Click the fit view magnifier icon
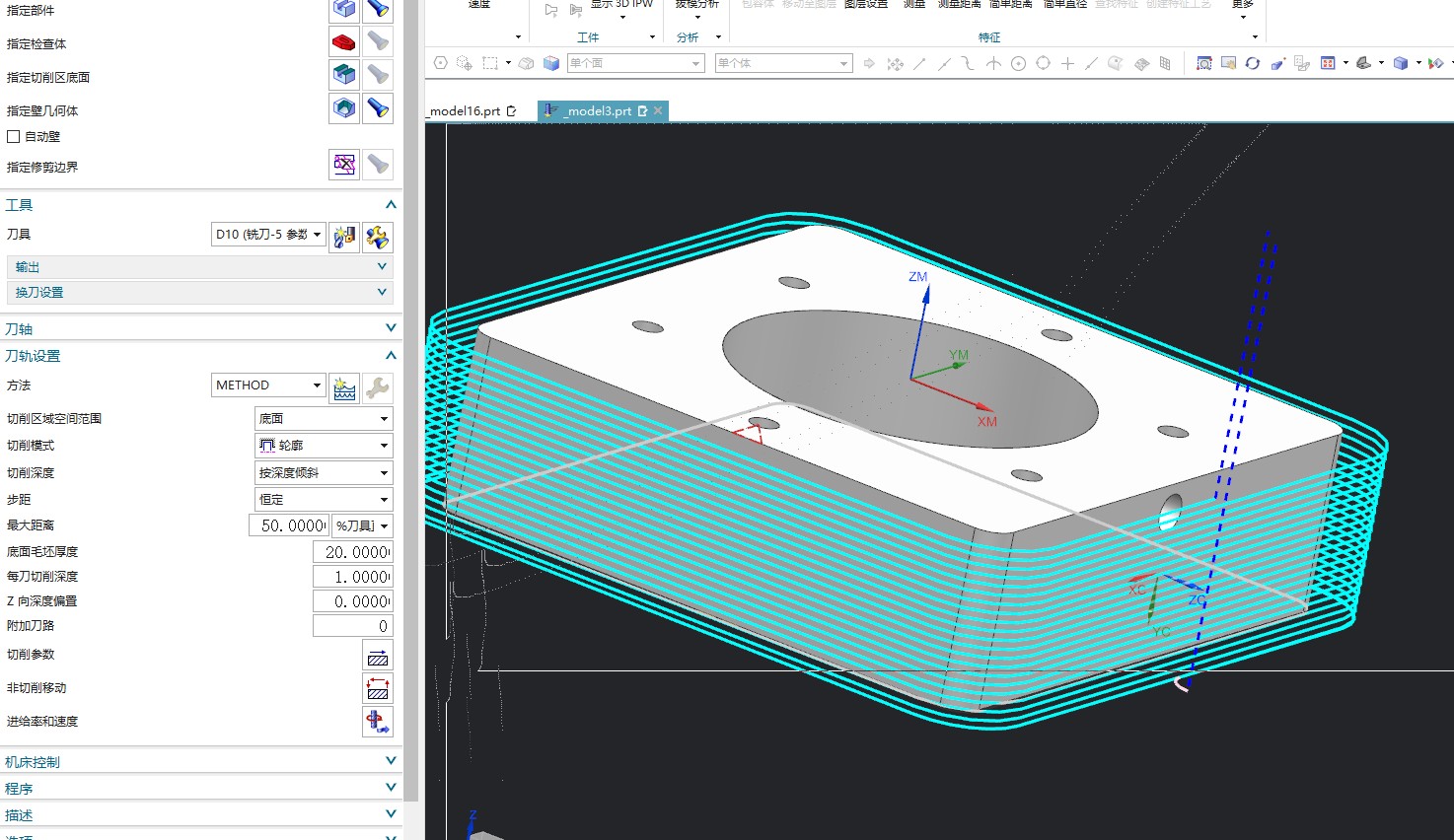The height and width of the screenshot is (840, 1454). point(1203,63)
